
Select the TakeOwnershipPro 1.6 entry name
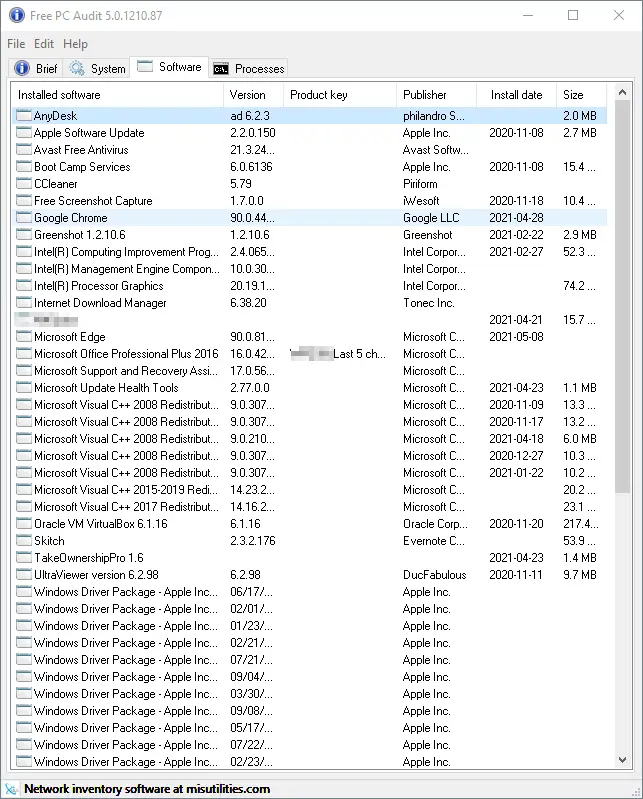[89, 557]
